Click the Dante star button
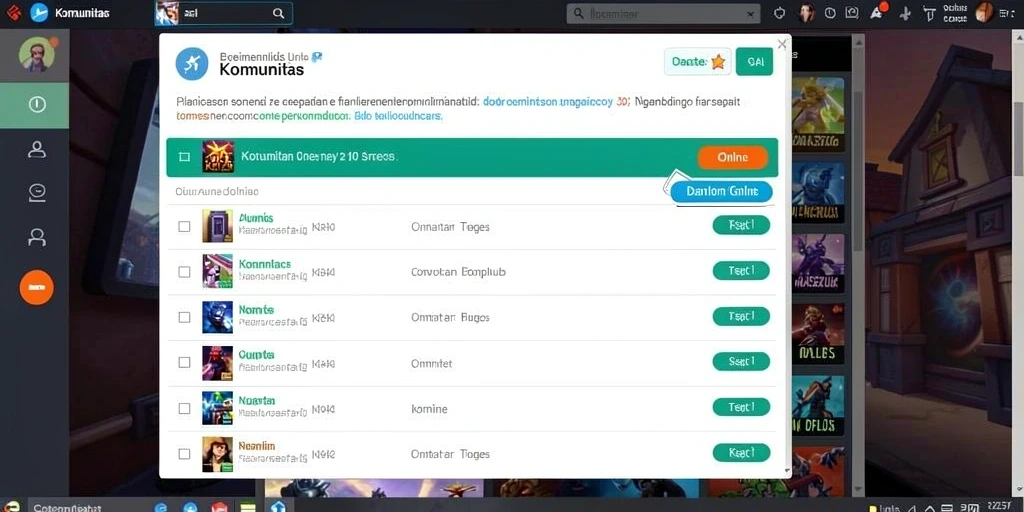Screen dimensions: 1024x512 697,62
